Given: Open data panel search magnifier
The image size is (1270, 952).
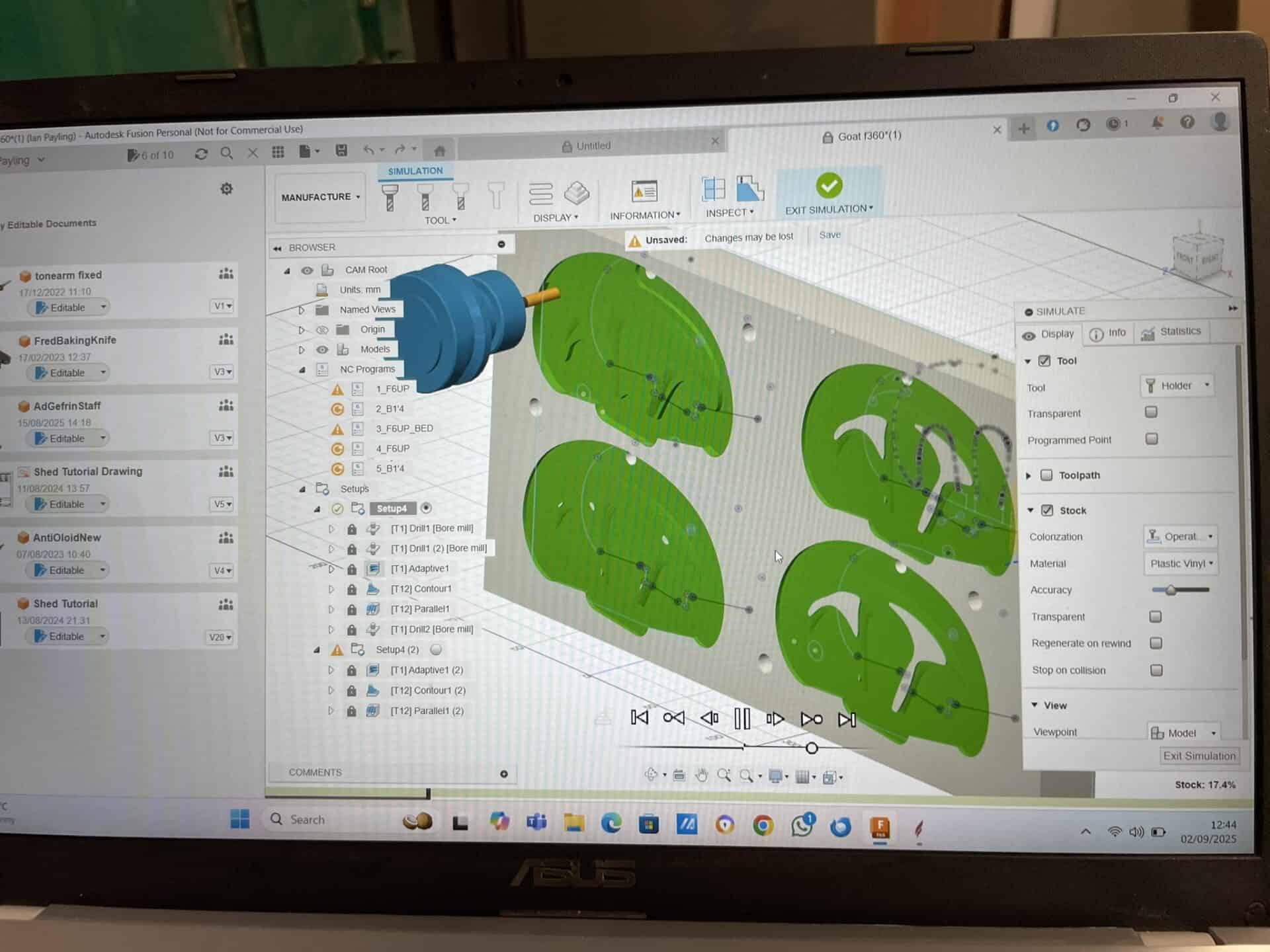Looking at the screenshot, I should tap(226, 153).
